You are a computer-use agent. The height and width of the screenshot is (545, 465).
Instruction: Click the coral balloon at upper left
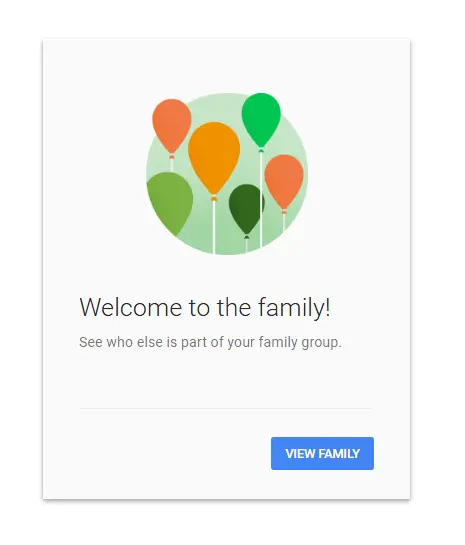click(x=172, y=125)
